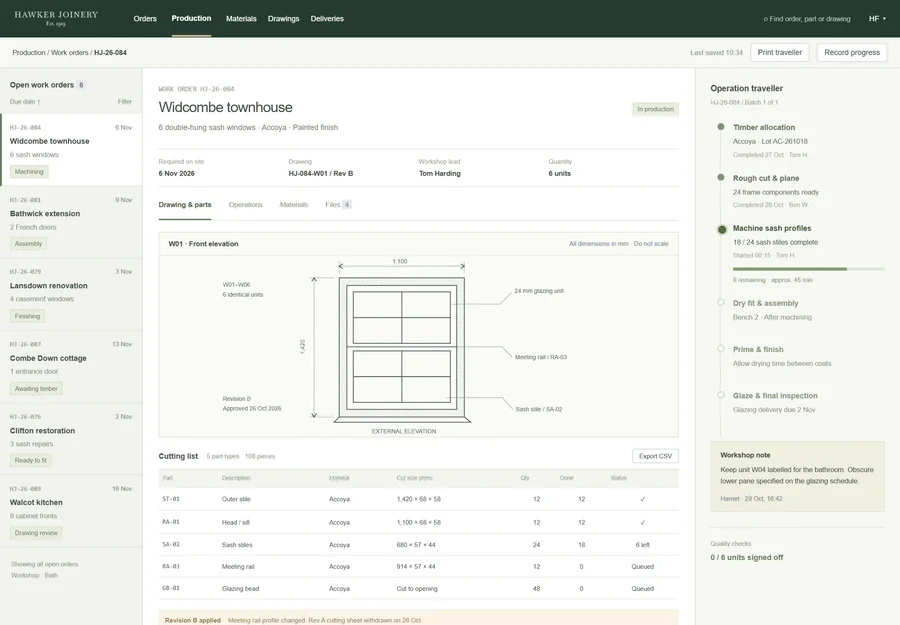Click the 6 left status in SA-02 row
The width and height of the screenshot is (900, 625).
click(x=642, y=545)
